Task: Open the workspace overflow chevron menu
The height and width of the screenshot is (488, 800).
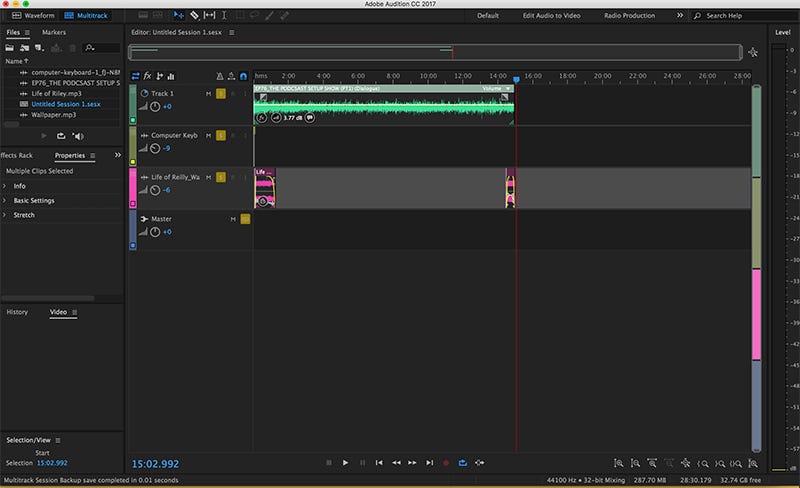Action: (x=680, y=15)
